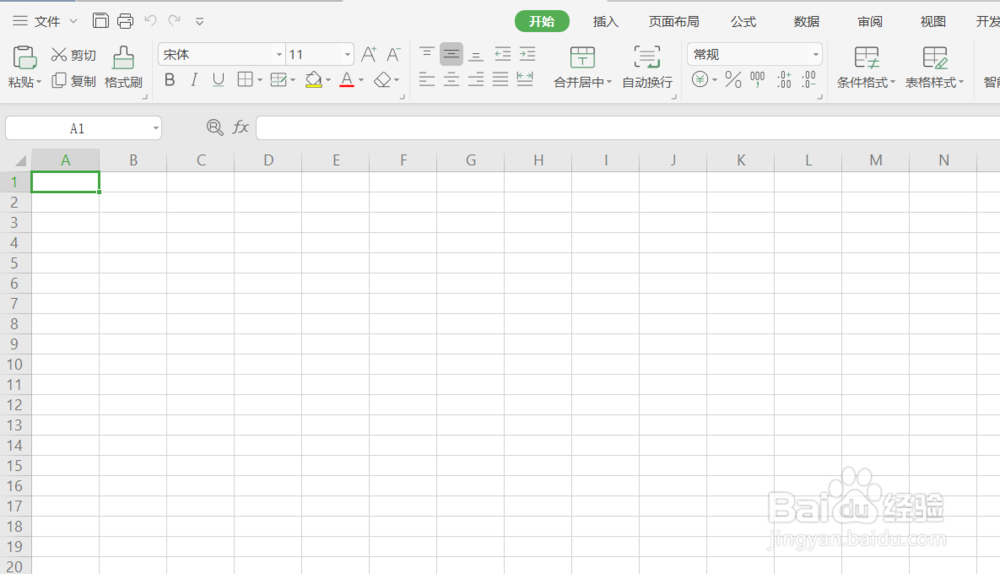1000x574 pixels.
Task: Select row 10 header
Action: tap(15, 365)
